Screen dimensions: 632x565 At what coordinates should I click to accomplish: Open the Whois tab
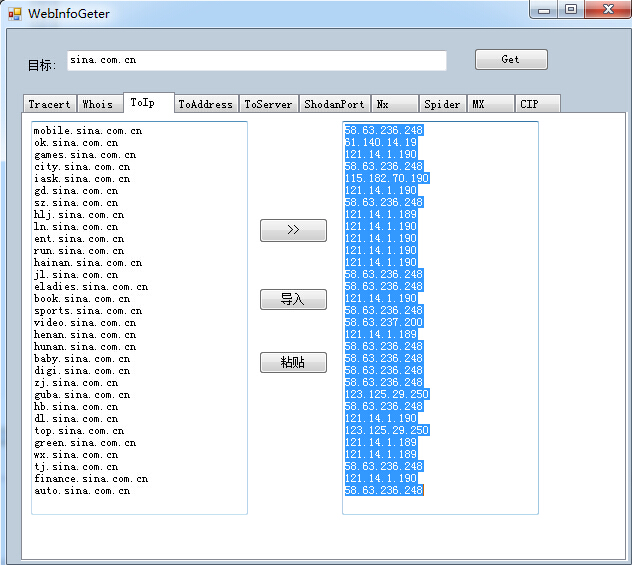click(100, 104)
